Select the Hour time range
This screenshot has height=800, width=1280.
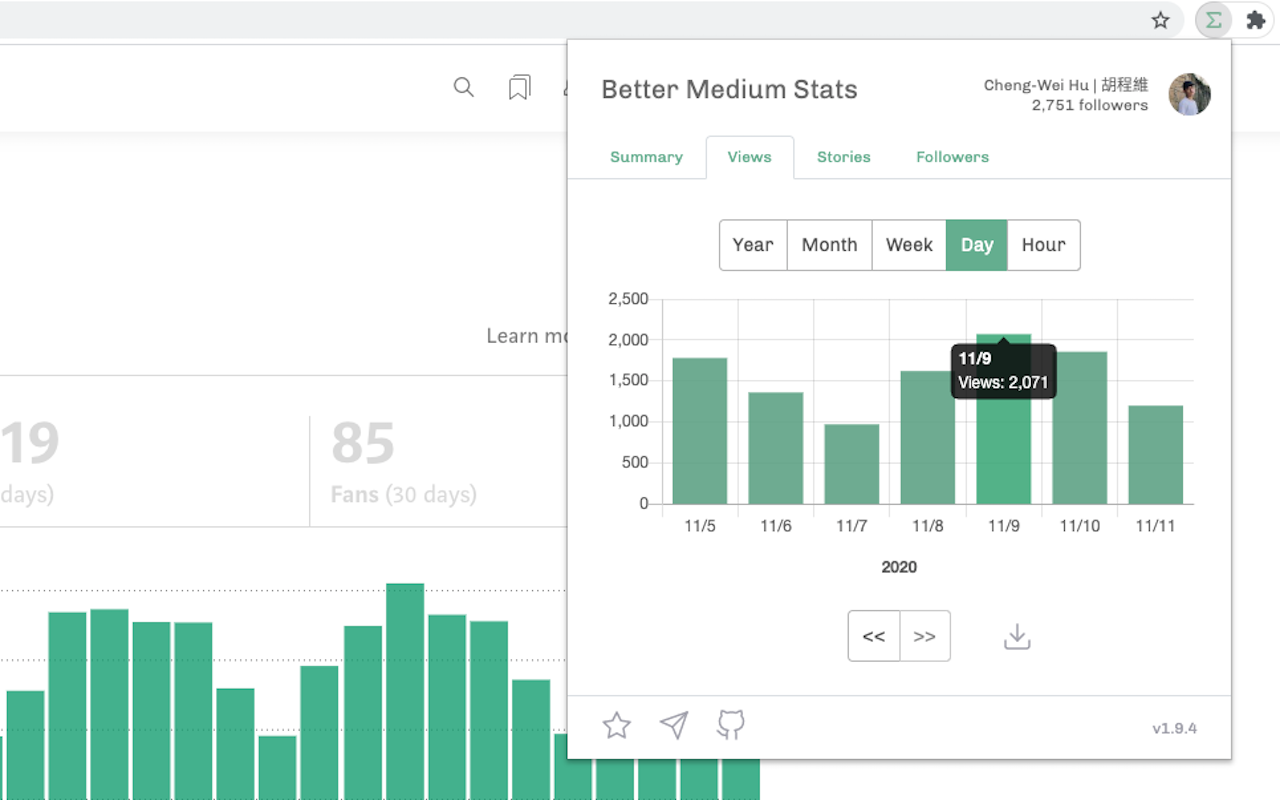[1044, 245]
